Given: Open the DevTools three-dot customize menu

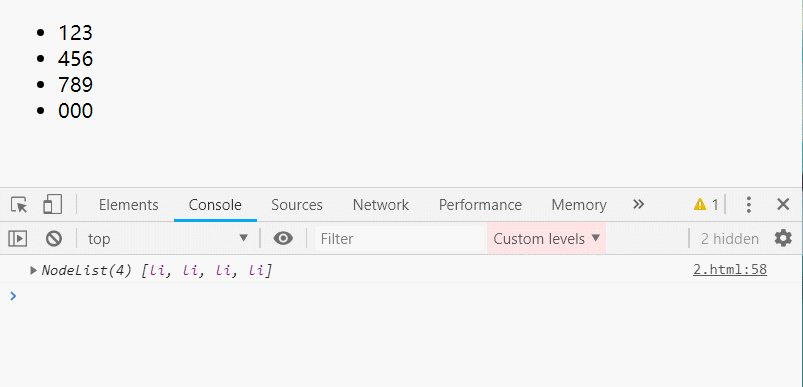Looking at the screenshot, I should 749,205.
